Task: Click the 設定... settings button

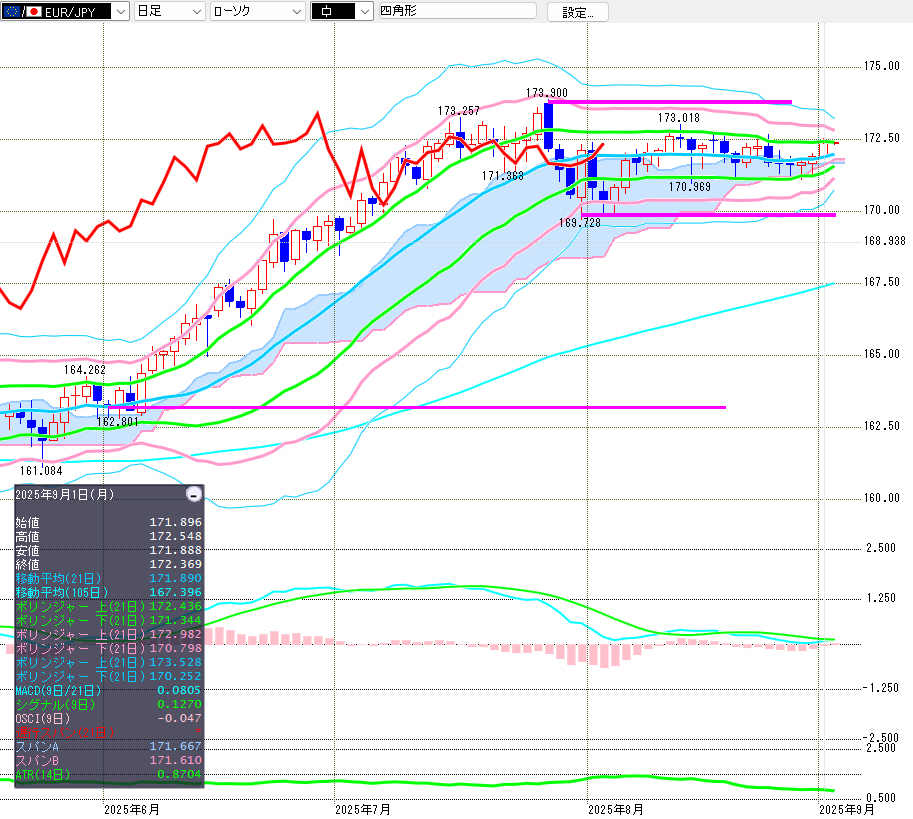Action: coord(578,12)
